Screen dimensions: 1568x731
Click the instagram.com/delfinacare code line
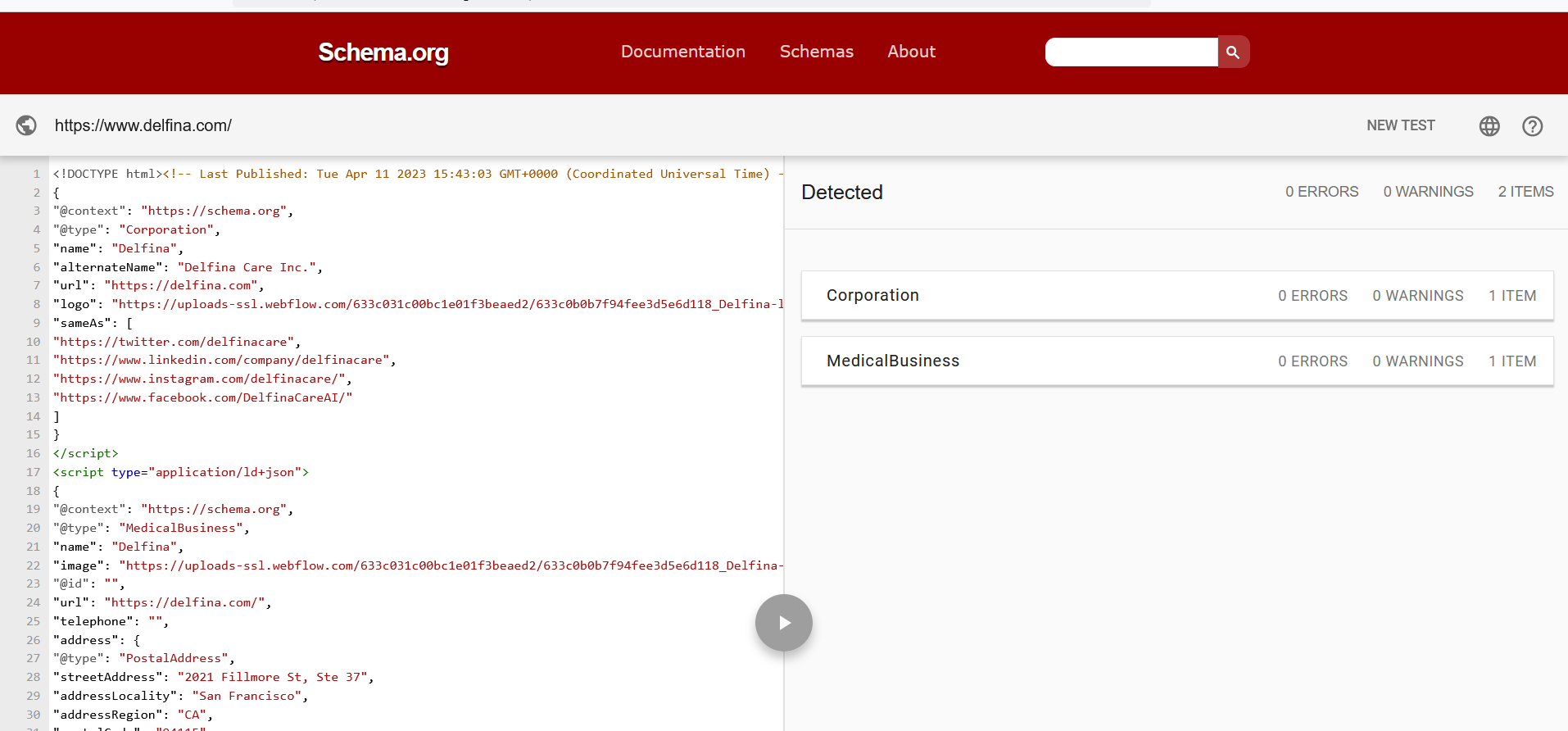coord(202,379)
